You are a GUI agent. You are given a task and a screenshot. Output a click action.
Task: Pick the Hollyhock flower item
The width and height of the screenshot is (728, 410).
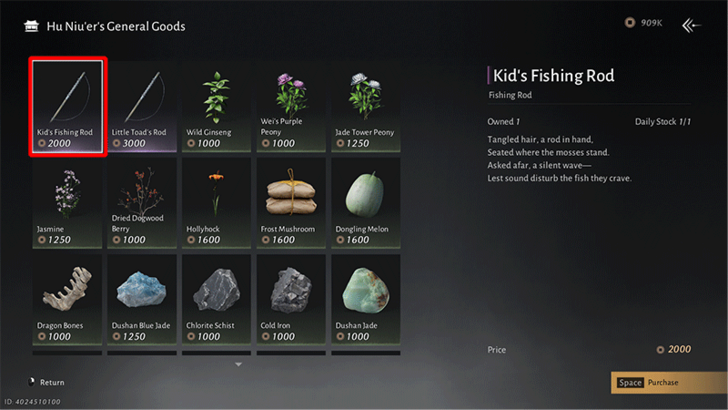click(217, 202)
